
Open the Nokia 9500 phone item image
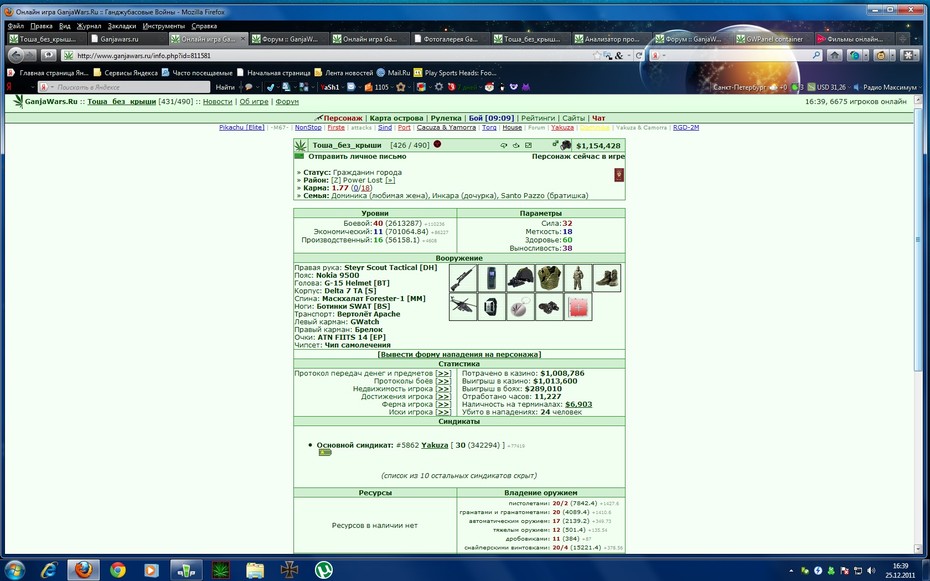point(492,278)
